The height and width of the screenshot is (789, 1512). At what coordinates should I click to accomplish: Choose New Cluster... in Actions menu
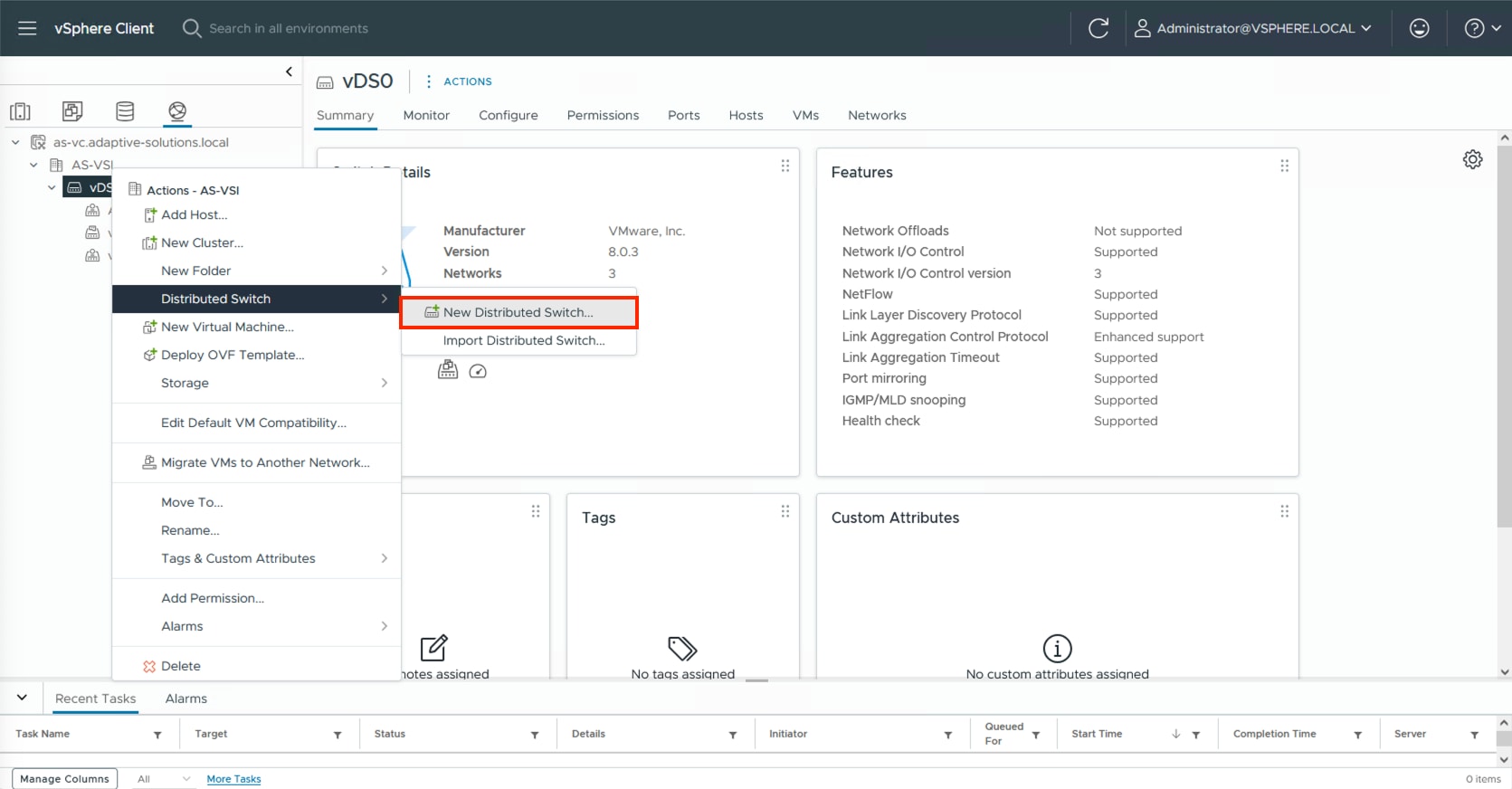click(256, 242)
